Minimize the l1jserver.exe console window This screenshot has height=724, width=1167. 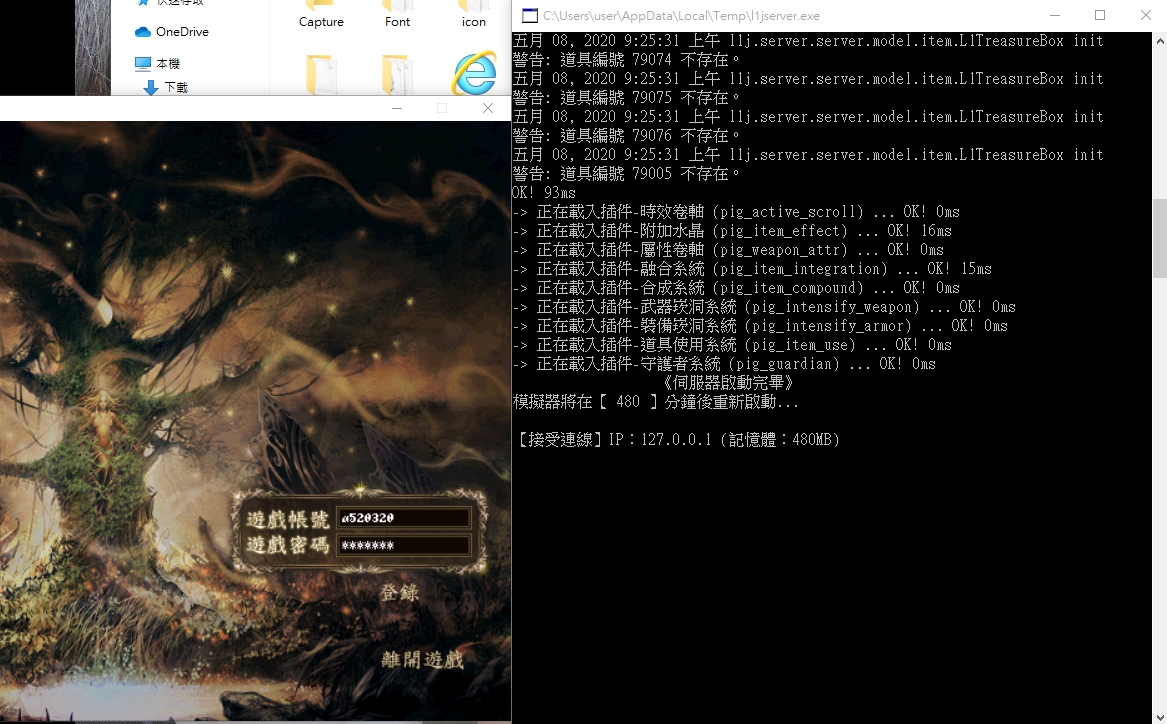coord(1055,16)
